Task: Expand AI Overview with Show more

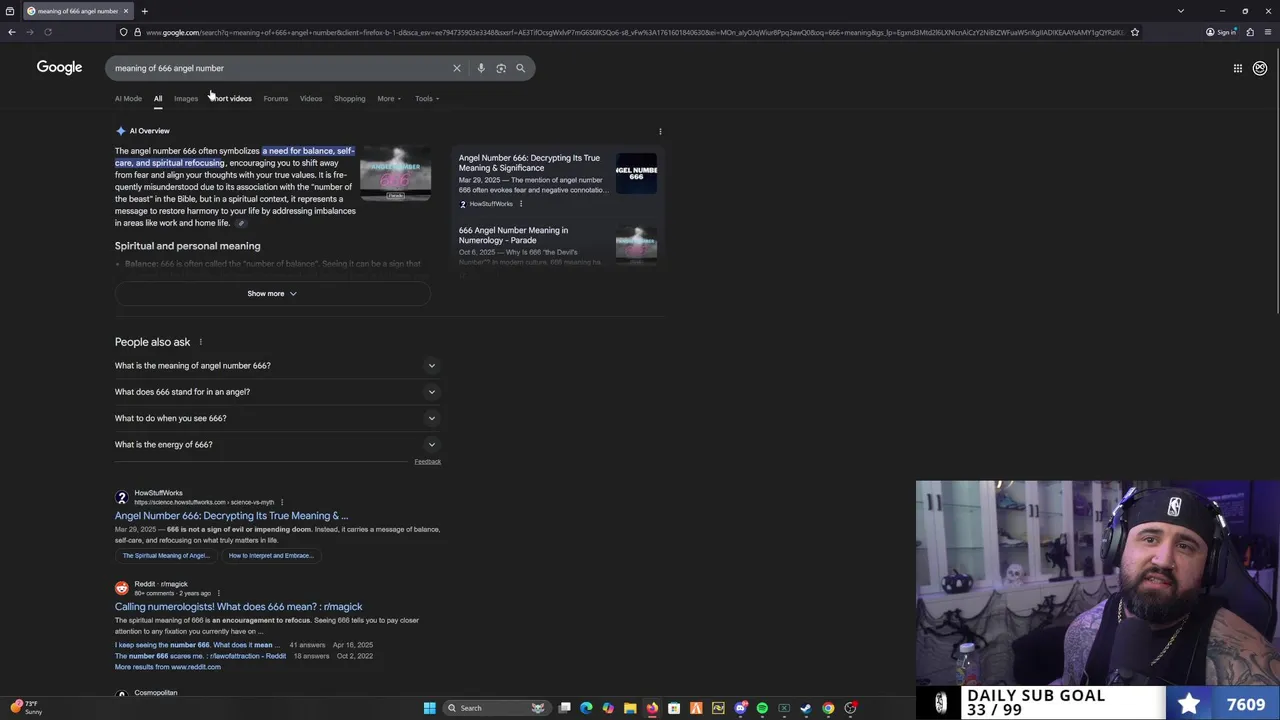Action: tap(272, 294)
